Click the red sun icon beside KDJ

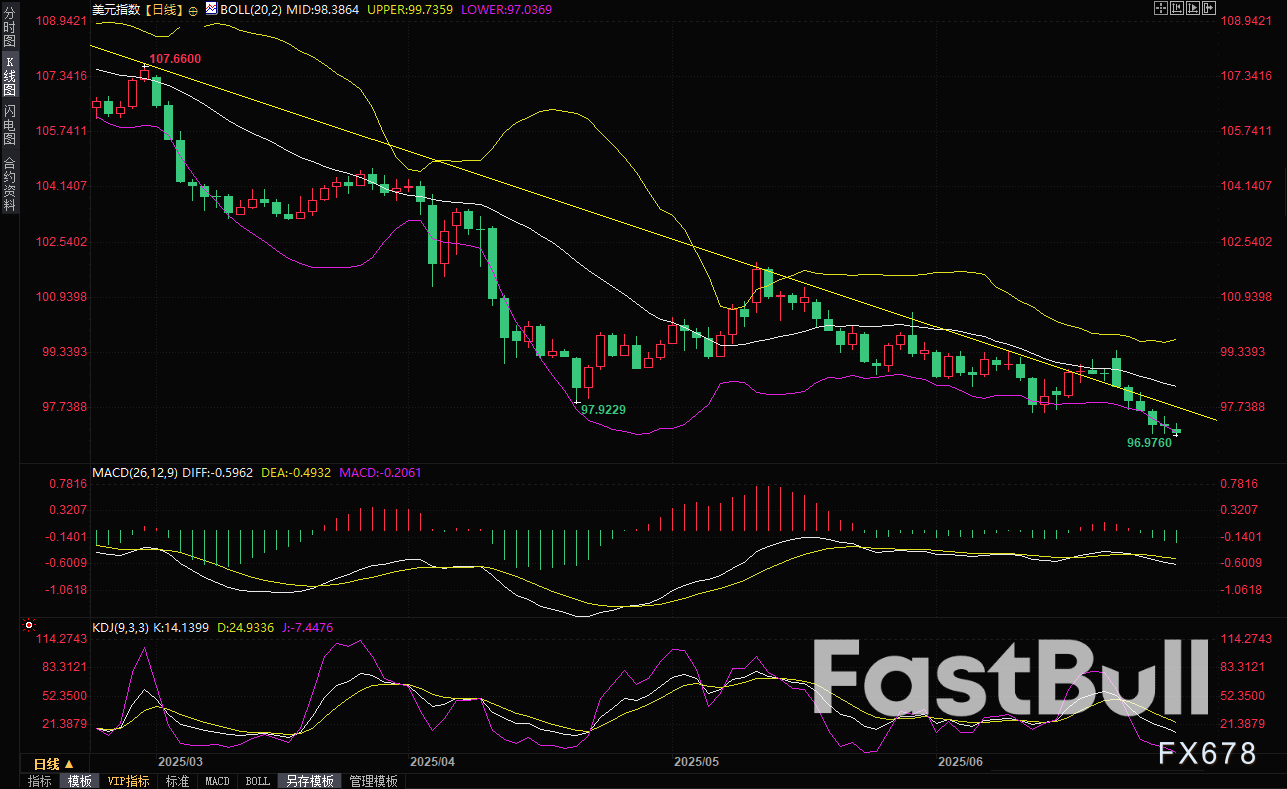[27, 627]
